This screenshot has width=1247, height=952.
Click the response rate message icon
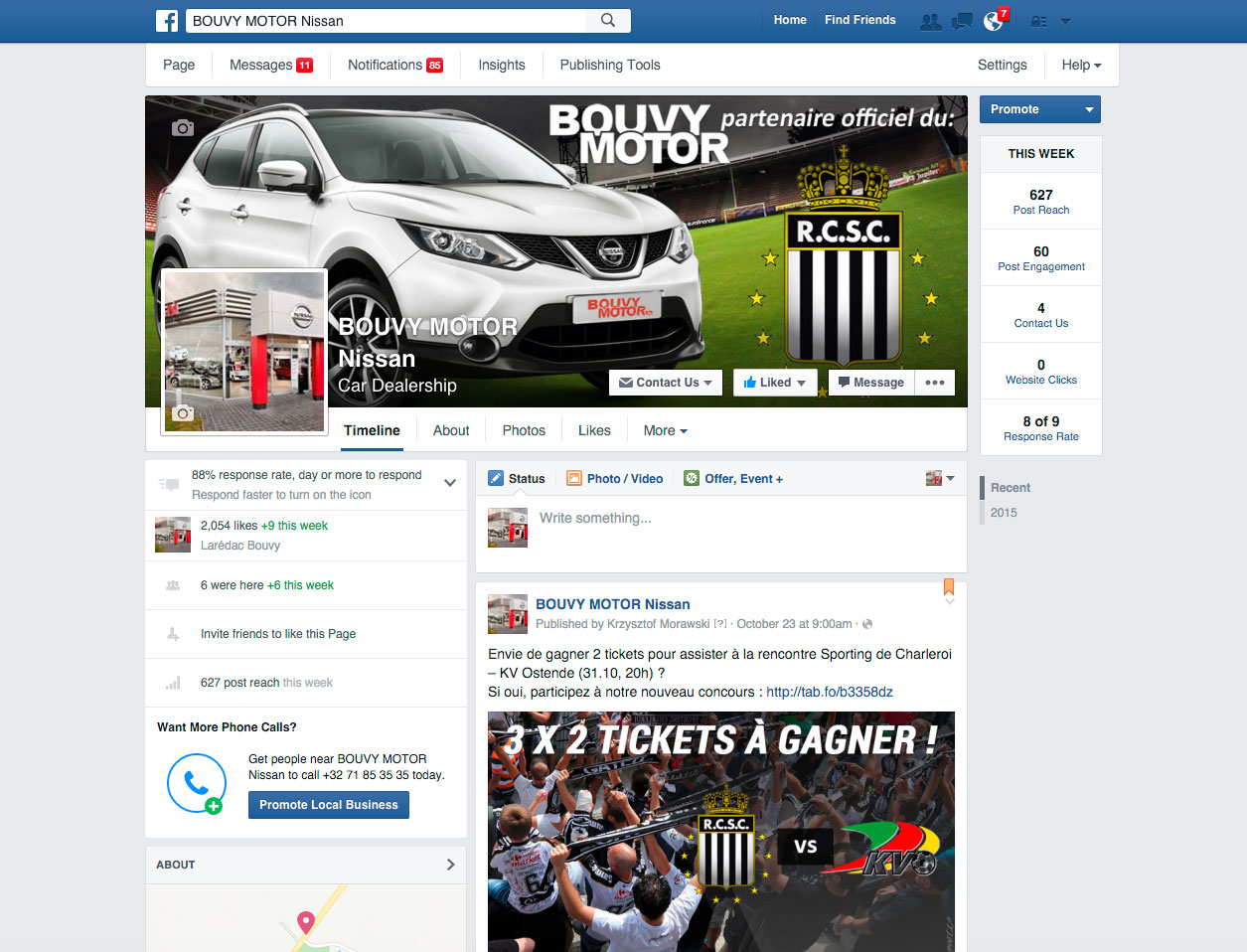point(167,485)
